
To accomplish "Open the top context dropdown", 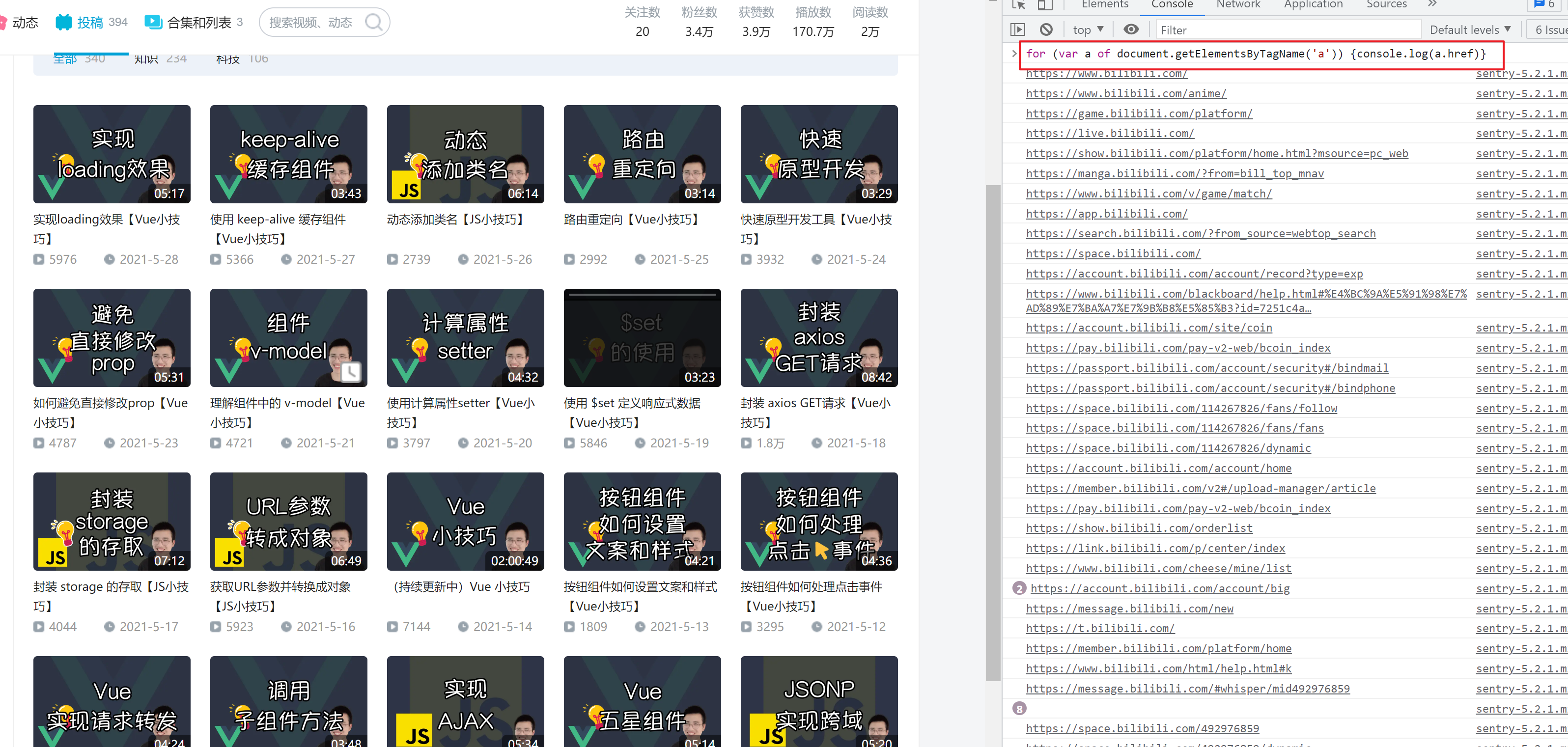I will (x=1088, y=29).
